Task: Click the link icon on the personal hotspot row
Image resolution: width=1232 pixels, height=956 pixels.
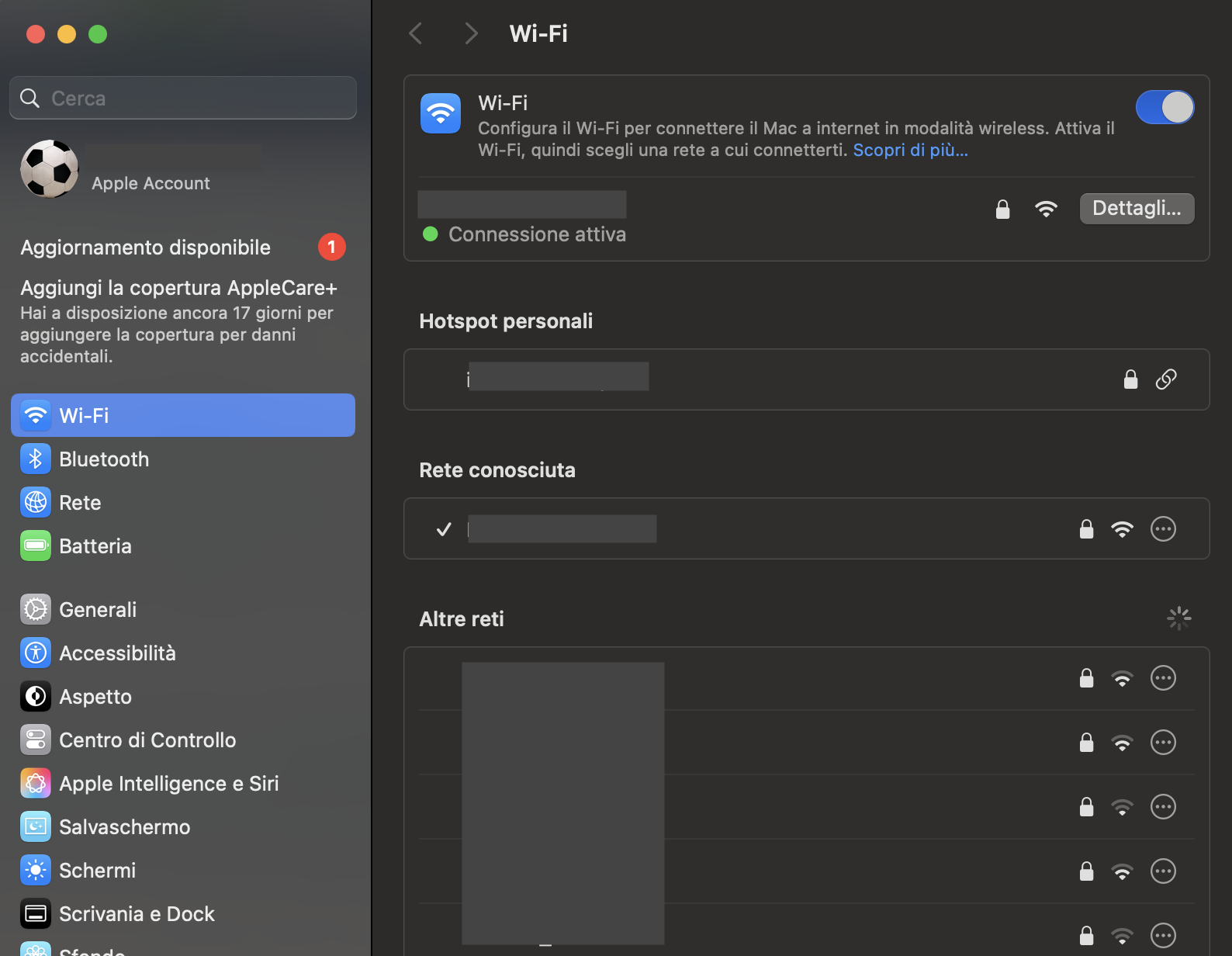Action: 1166,379
